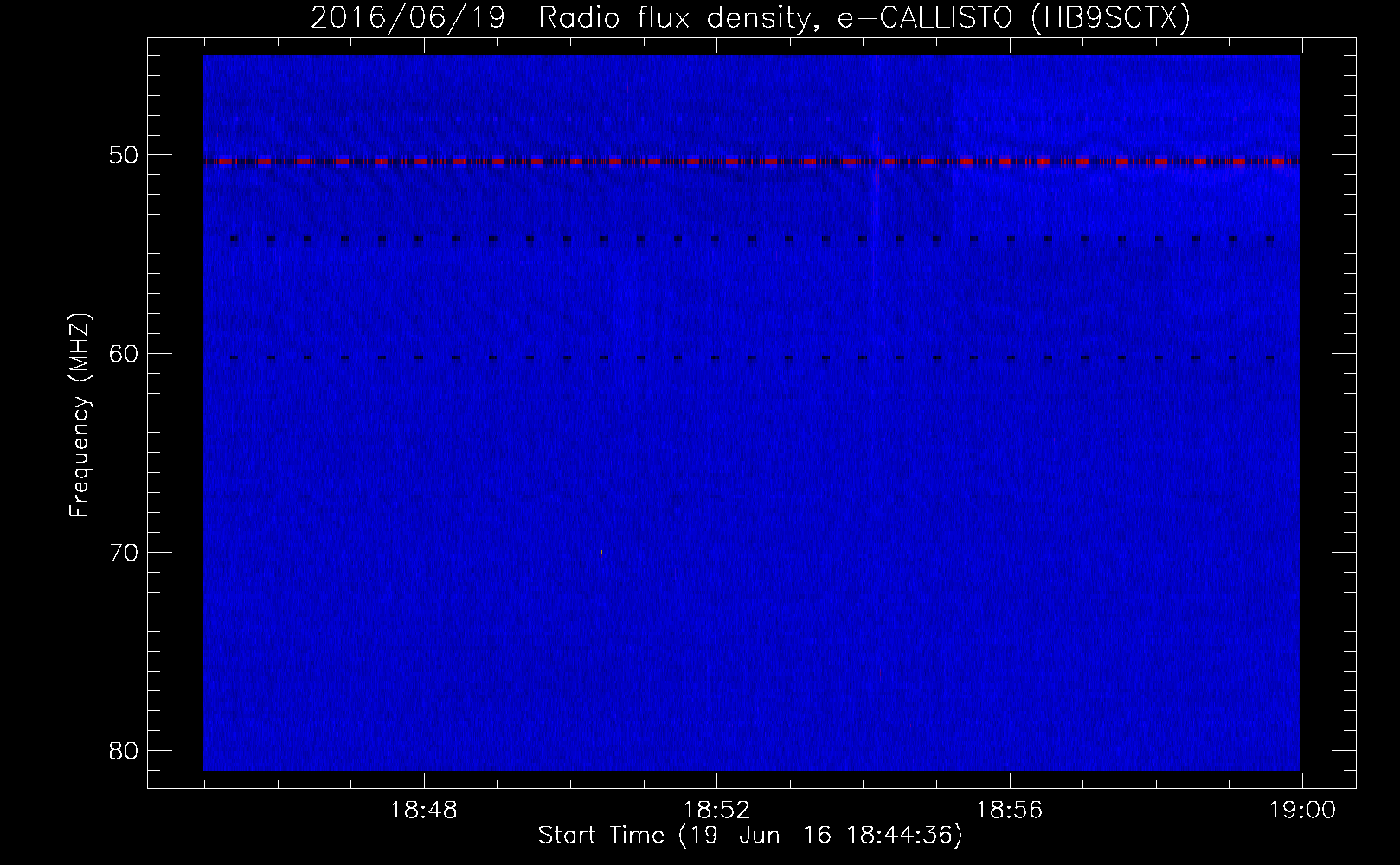
Task: Click the plot title 'Radio flux density, e-CALLISTO (HB9SCTX)'
Action: point(864,17)
